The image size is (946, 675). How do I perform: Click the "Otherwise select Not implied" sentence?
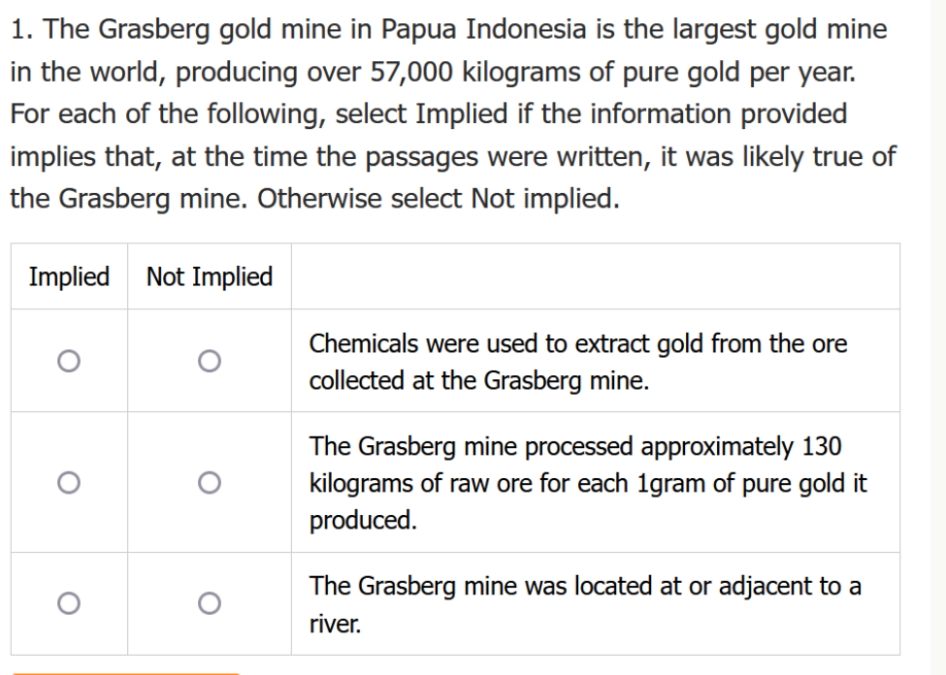tap(438, 199)
